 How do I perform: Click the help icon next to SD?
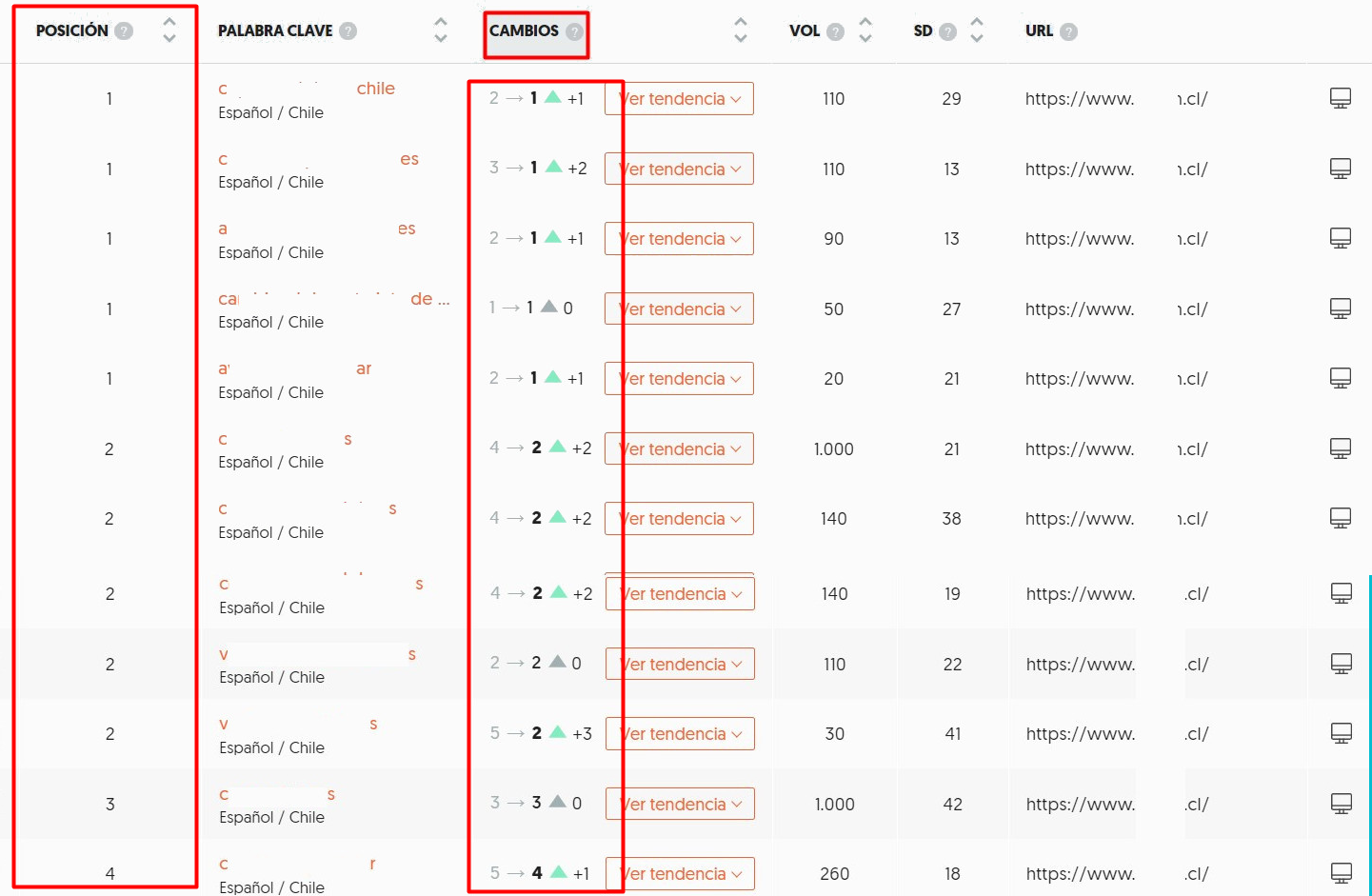point(947,31)
